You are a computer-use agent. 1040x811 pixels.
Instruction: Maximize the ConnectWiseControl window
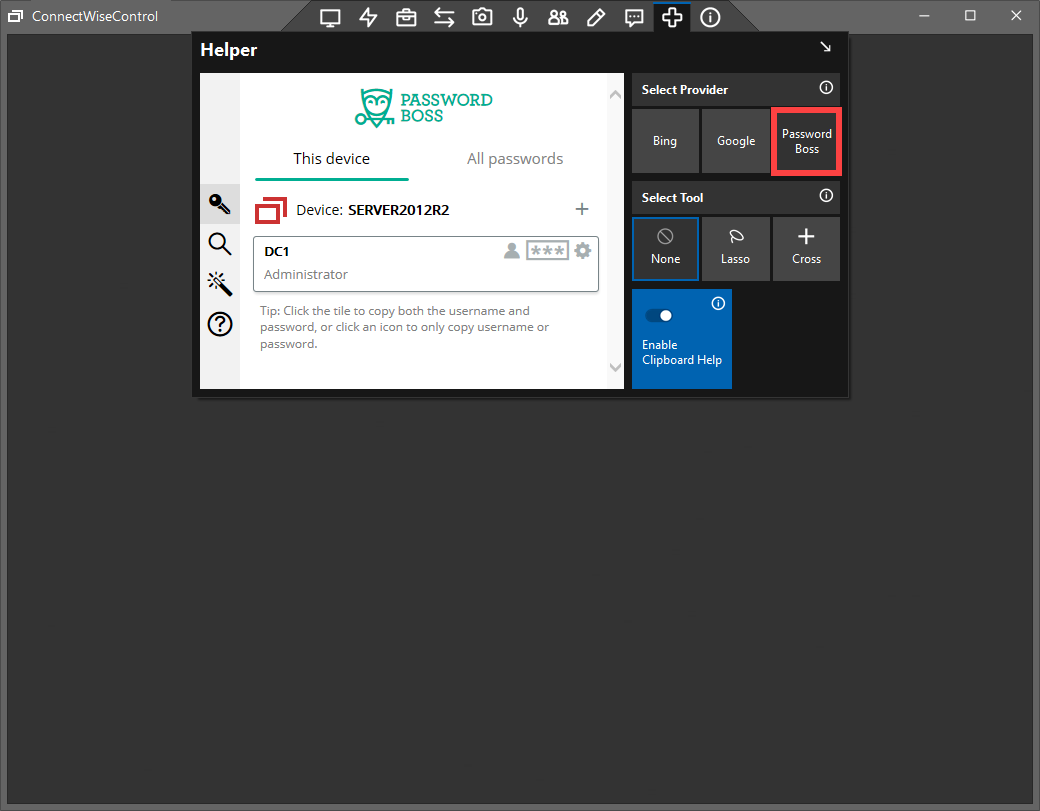coord(970,16)
